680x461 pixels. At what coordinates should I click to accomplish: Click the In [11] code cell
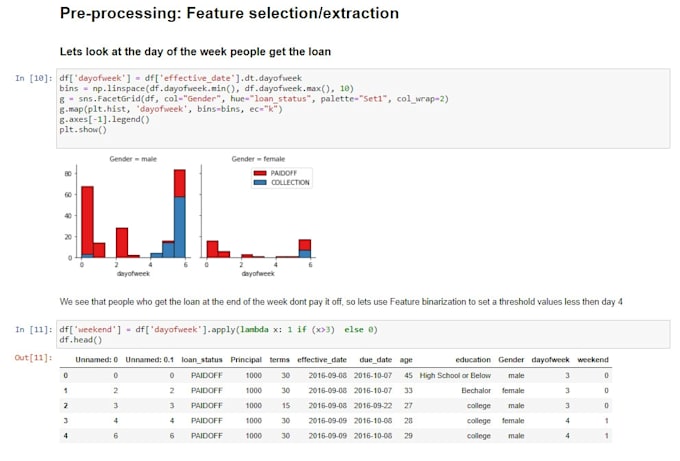363,334
